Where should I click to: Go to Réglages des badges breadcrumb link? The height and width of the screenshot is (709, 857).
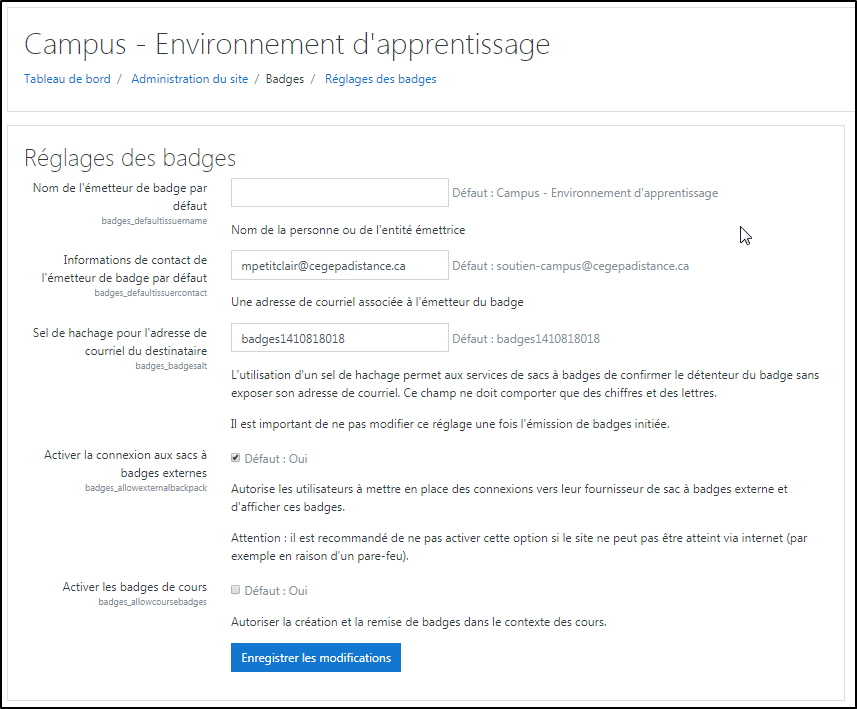click(380, 79)
